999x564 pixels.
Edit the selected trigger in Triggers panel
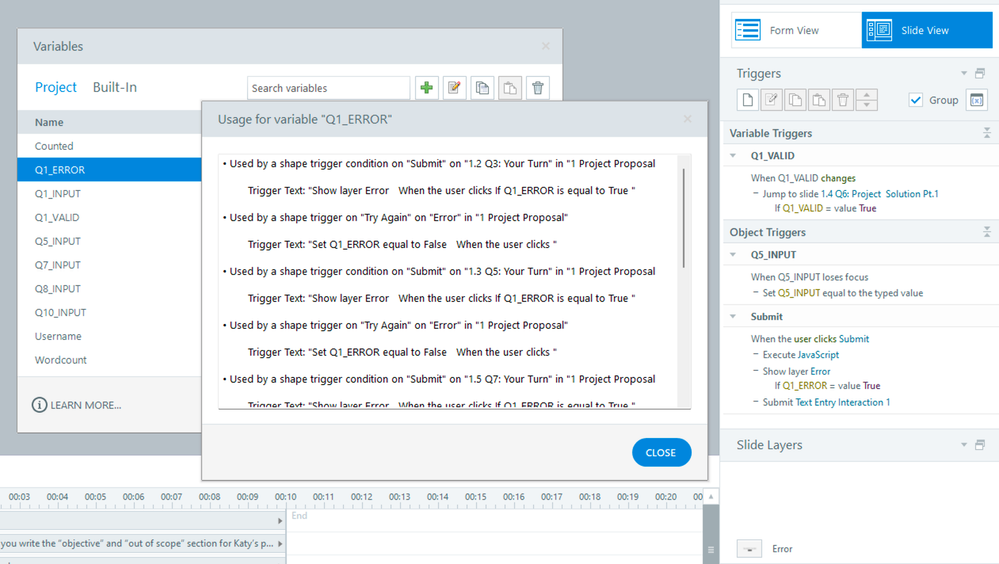pyautogui.click(x=772, y=100)
